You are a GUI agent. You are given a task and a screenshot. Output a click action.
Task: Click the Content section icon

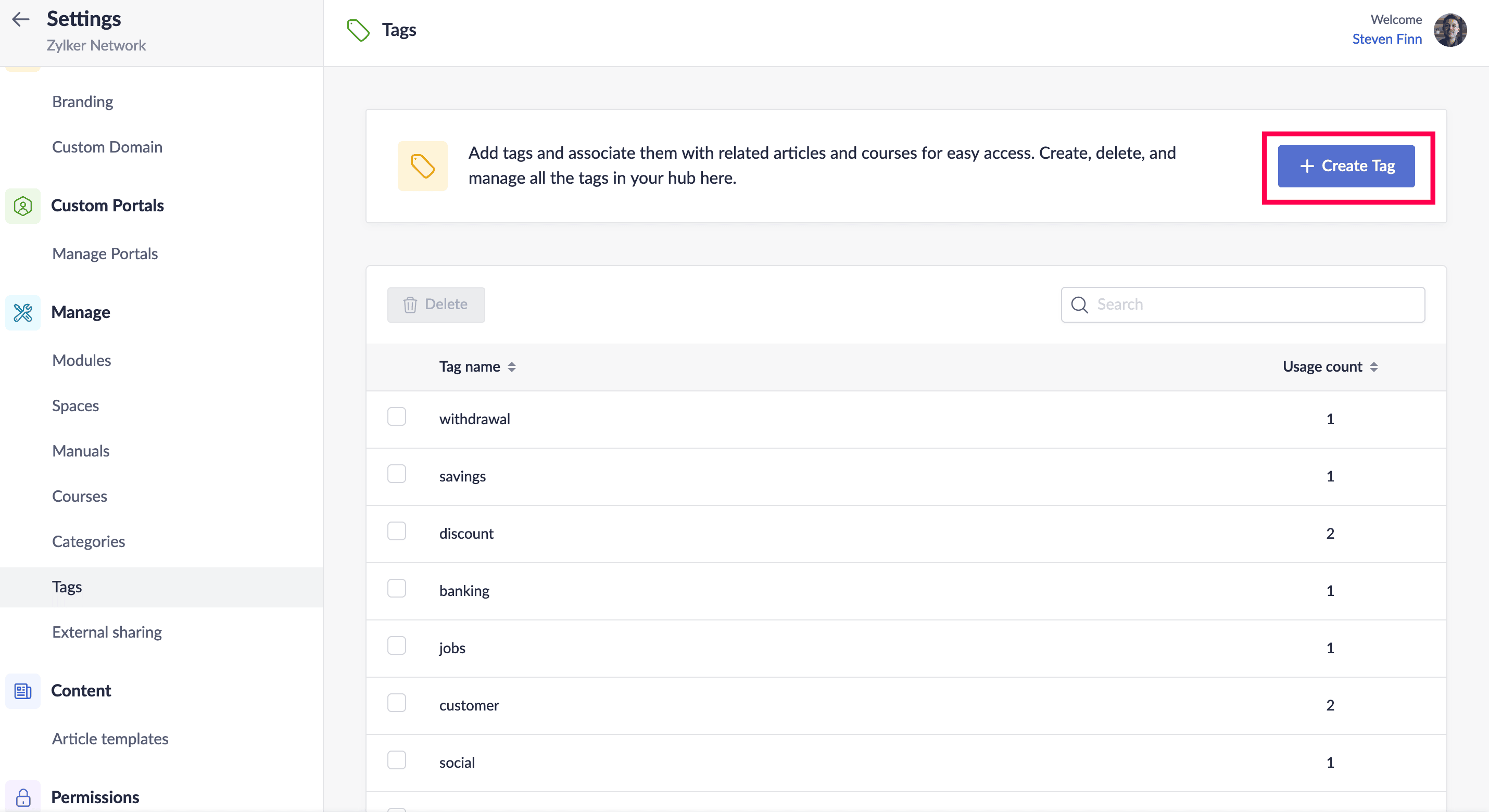(x=23, y=691)
